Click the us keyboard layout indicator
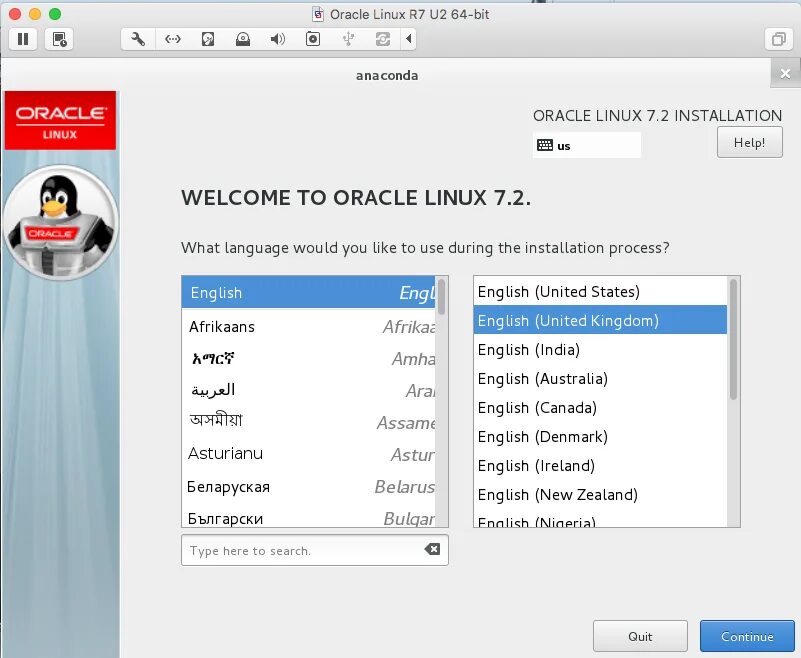The width and height of the screenshot is (801, 658). (586, 146)
